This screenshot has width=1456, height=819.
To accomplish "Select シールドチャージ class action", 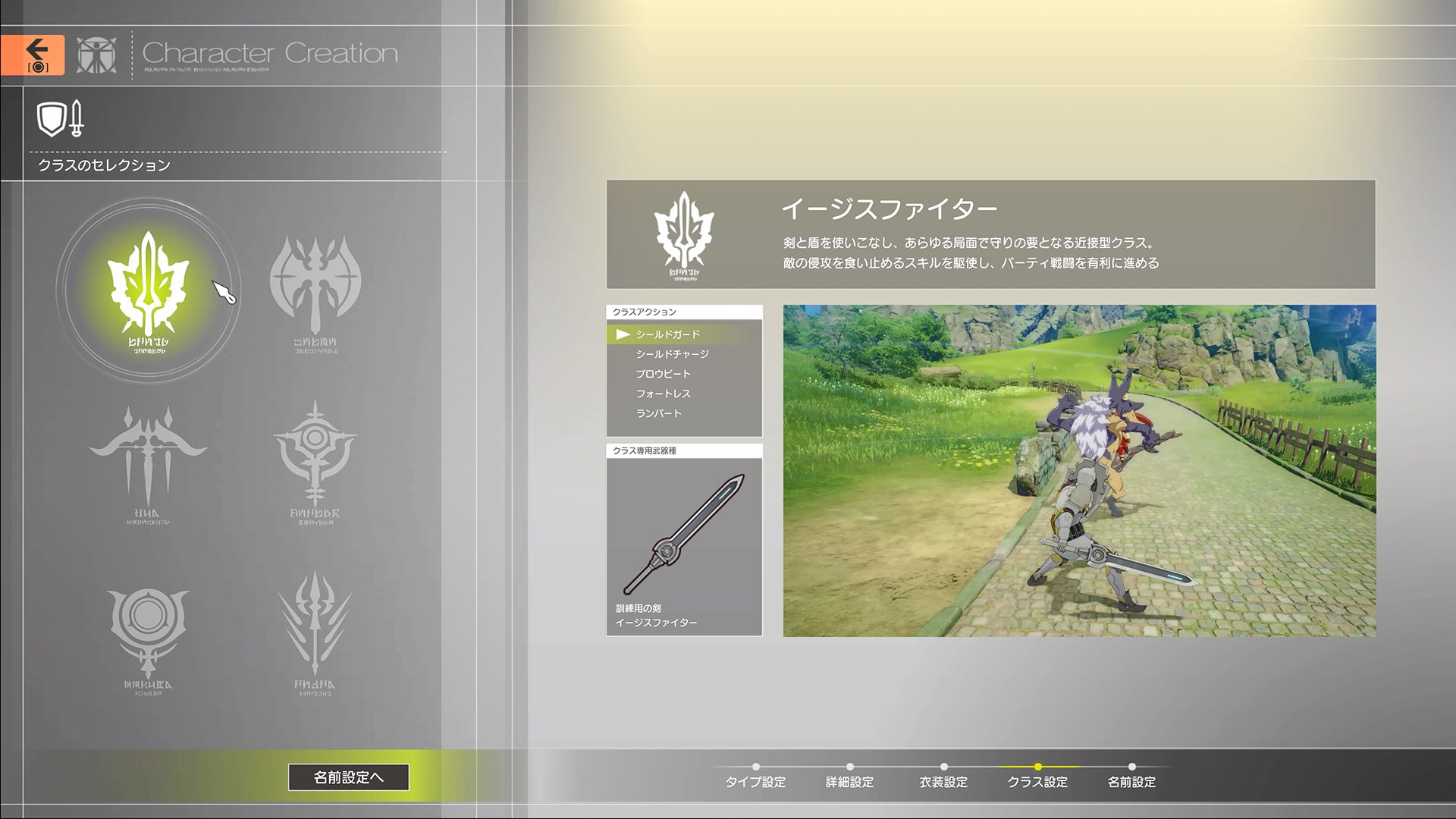I will pyautogui.click(x=672, y=354).
